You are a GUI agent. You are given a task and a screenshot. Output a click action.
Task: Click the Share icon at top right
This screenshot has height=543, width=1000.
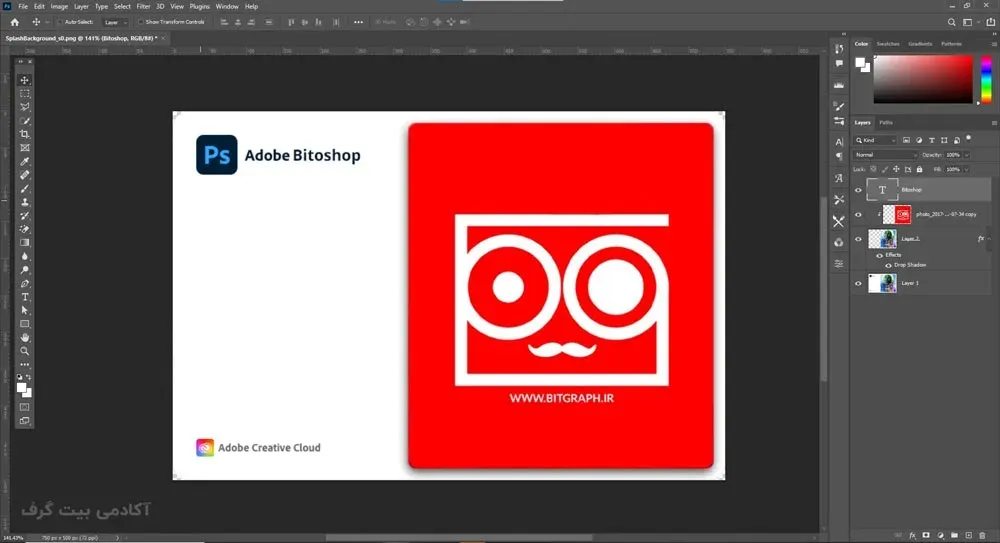click(x=990, y=22)
